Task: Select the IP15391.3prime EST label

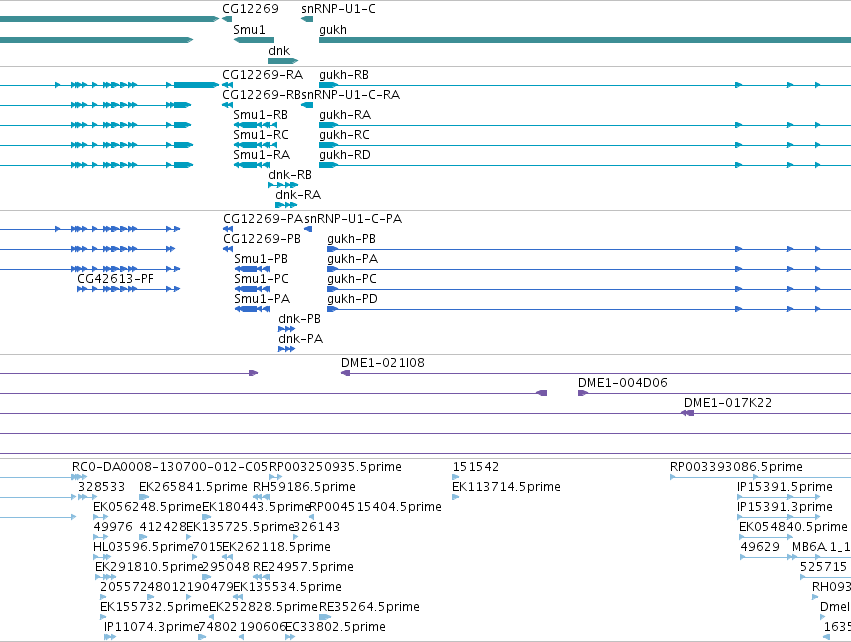Action: pyautogui.click(x=785, y=507)
